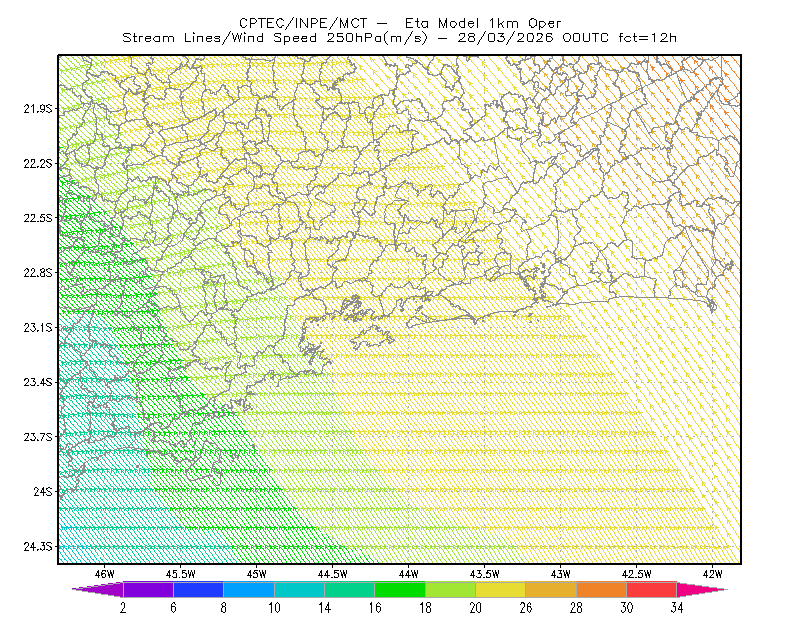Click the legend value '26'
This screenshot has width=800, height=618.
point(526,608)
